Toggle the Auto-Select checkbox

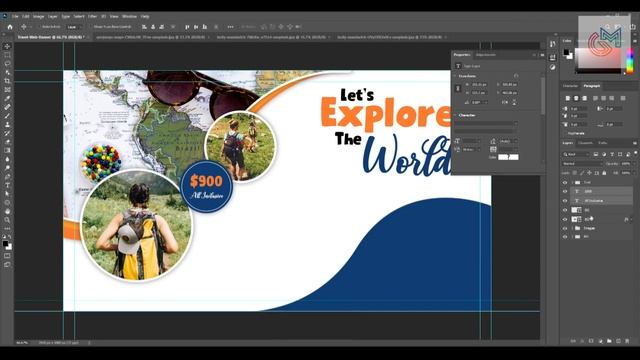40,27
